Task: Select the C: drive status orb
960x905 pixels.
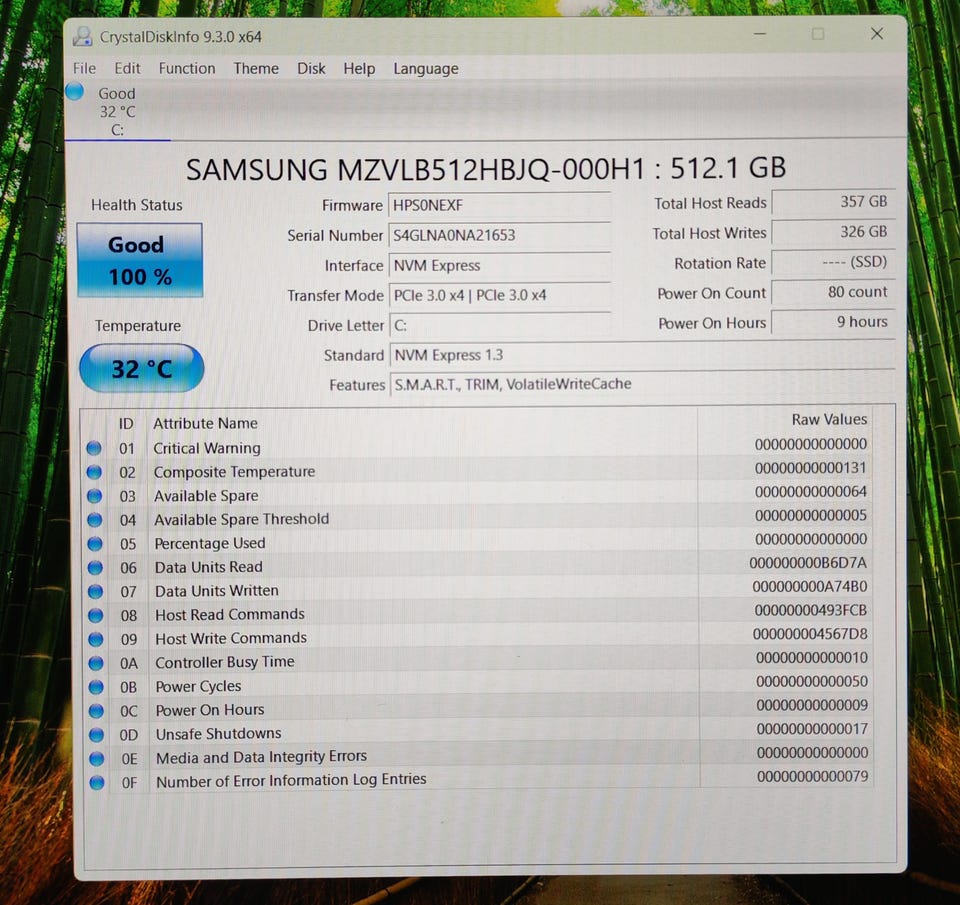Action: pos(75,91)
